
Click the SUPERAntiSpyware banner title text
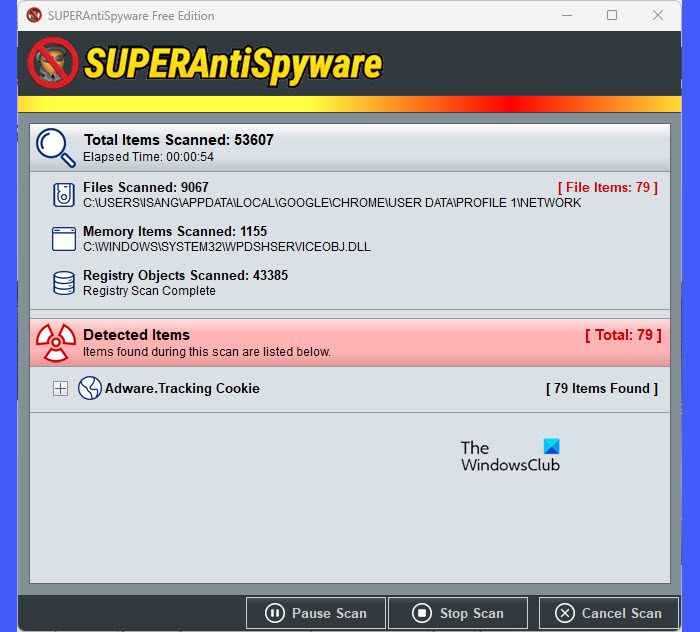click(x=233, y=65)
